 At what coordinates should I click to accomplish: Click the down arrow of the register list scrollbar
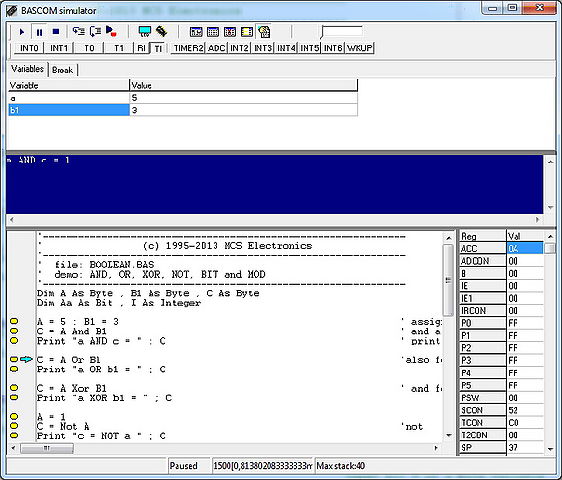coord(551,449)
